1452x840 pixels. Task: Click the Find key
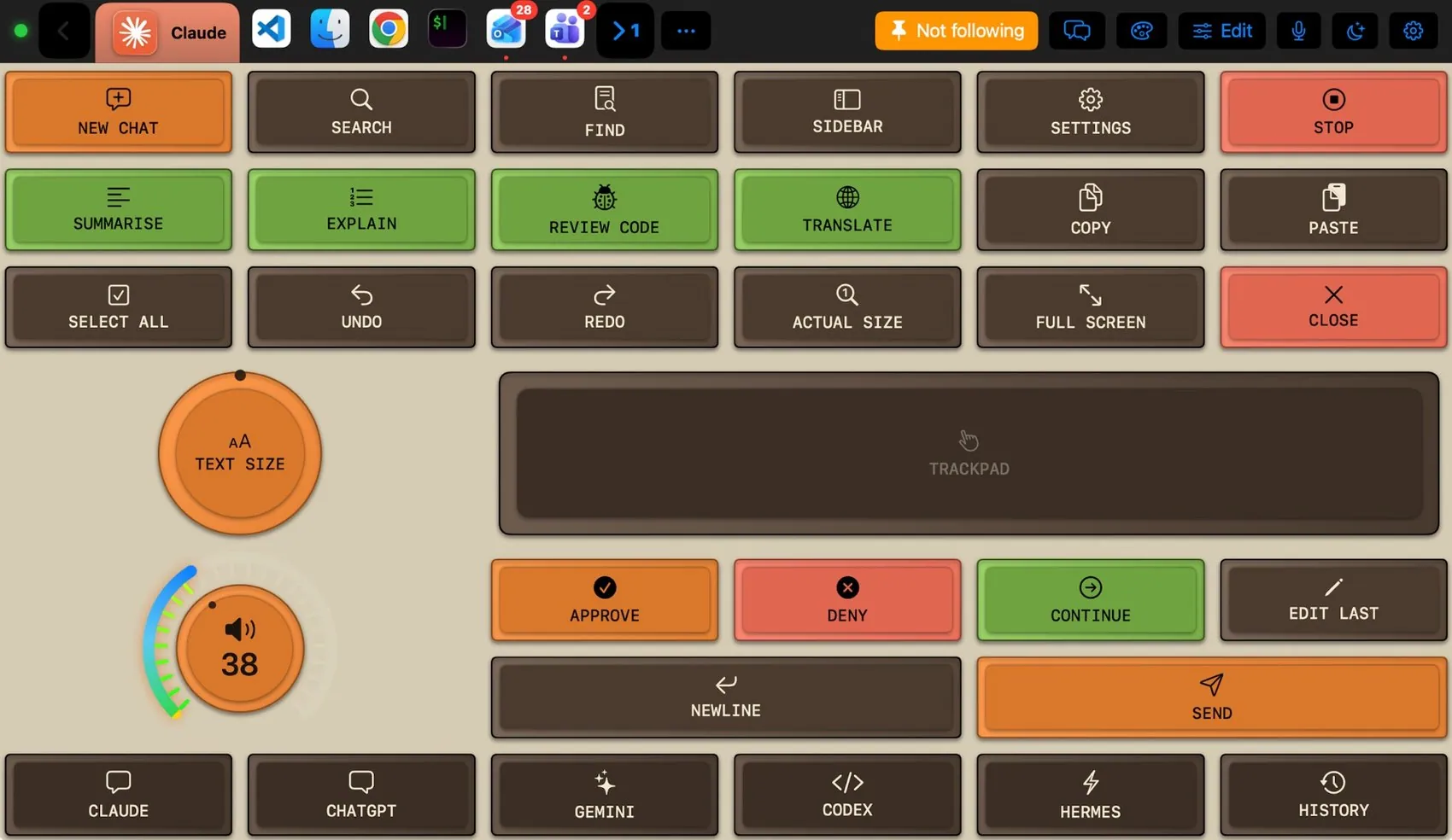tap(605, 112)
